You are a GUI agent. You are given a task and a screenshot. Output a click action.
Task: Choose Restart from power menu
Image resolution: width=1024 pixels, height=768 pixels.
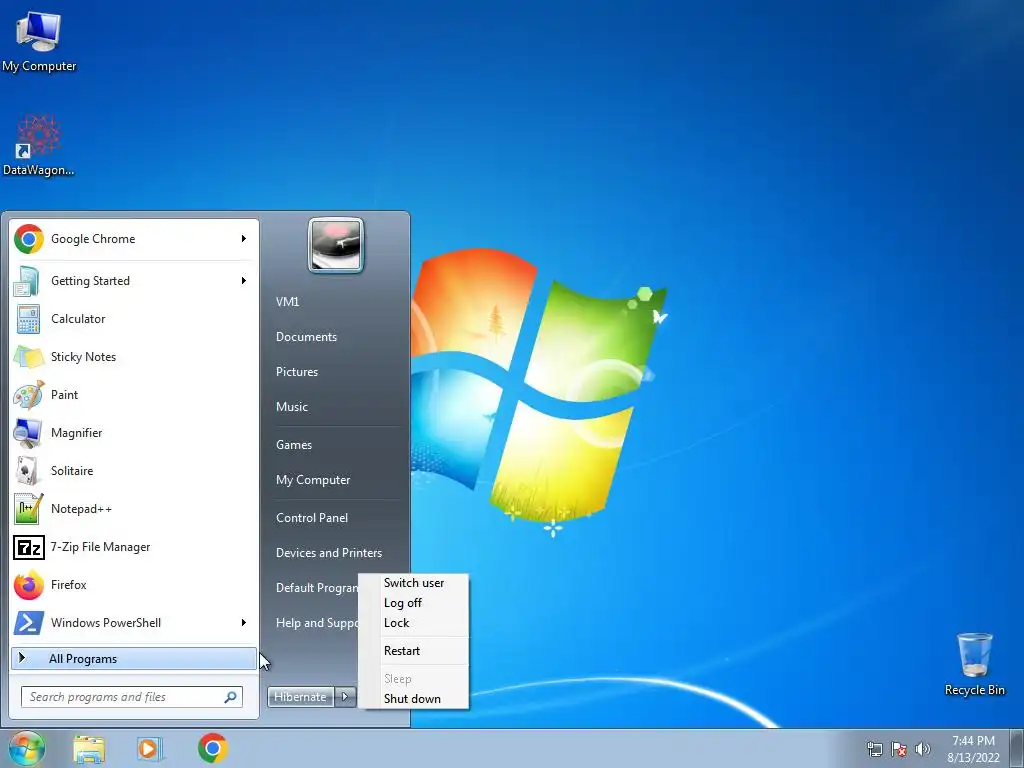[x=413, y=650]
